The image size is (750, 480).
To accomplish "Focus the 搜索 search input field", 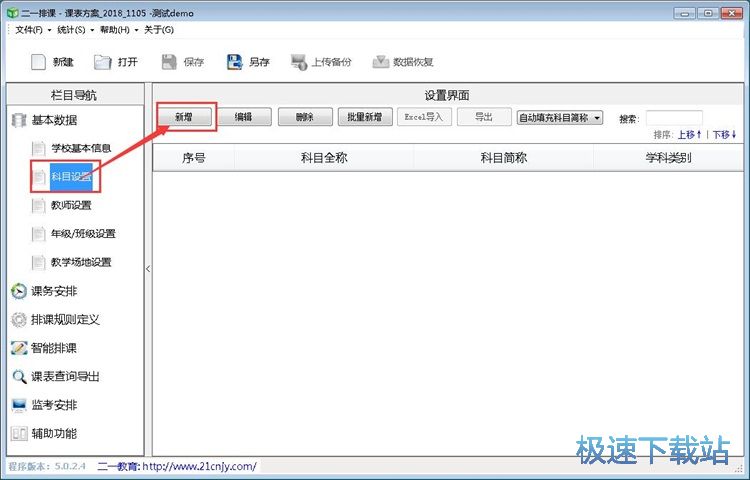I will tap(674, 118).
